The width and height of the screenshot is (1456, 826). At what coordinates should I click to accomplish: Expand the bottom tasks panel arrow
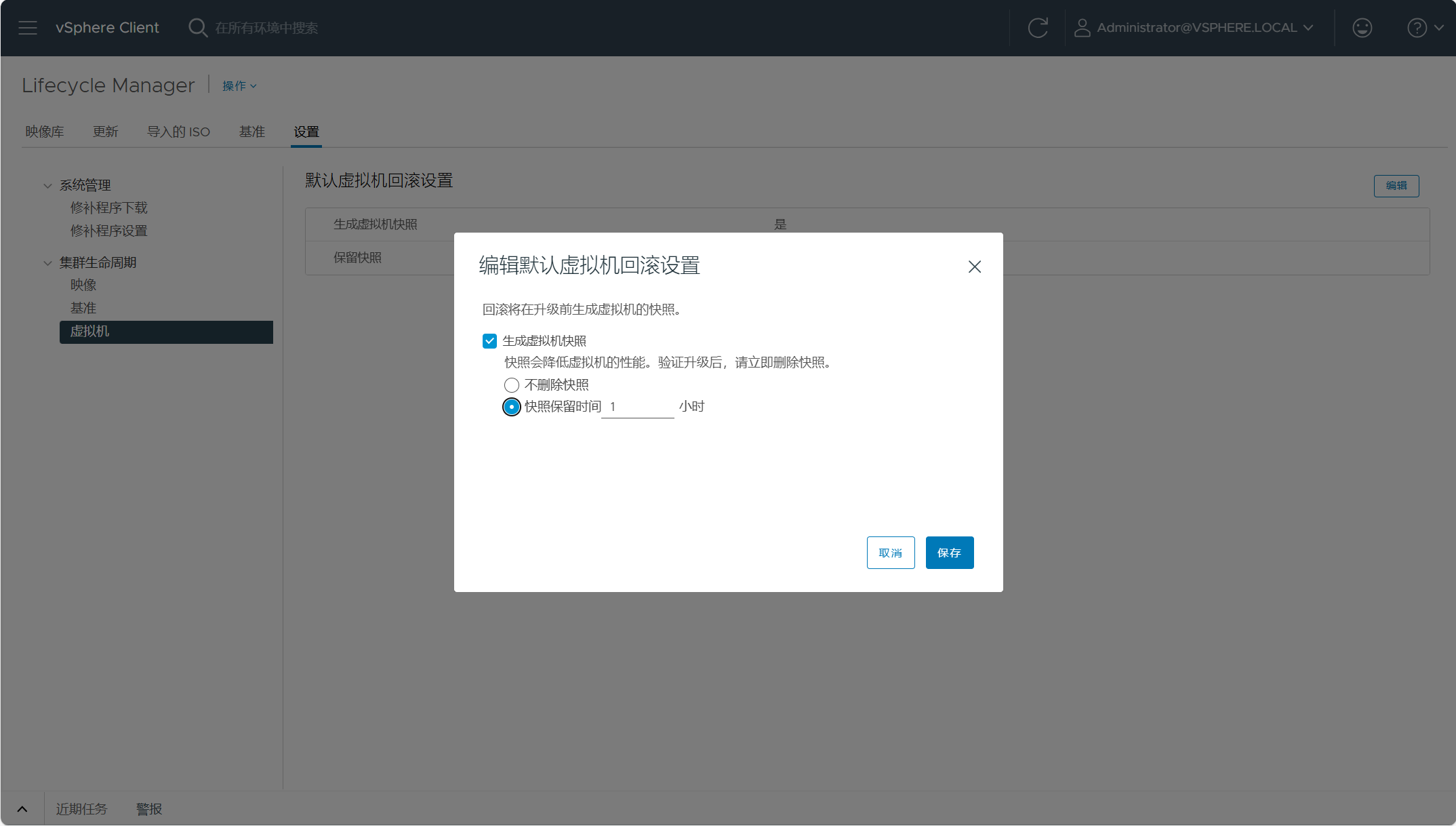pyautogui.click(x=22, y=808)
